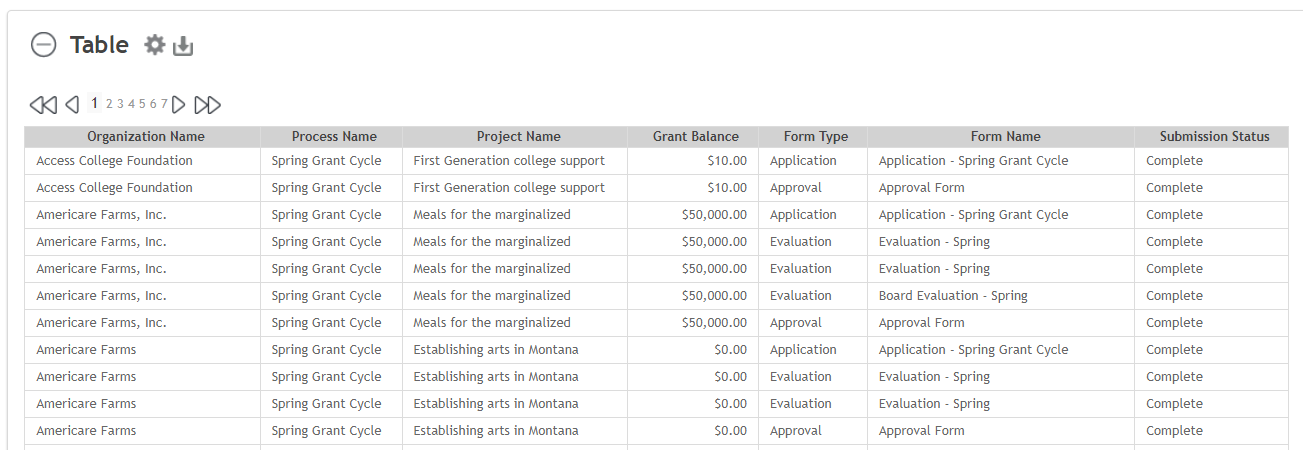Click $10.00 balance in Access College Application row
Viewport: 1303px width, 450px height.
726,161
